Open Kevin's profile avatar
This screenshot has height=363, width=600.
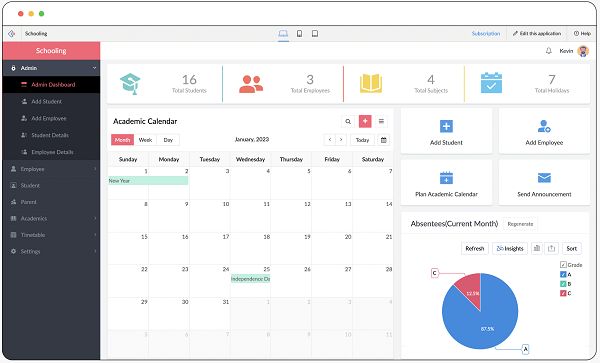point(583,51)
